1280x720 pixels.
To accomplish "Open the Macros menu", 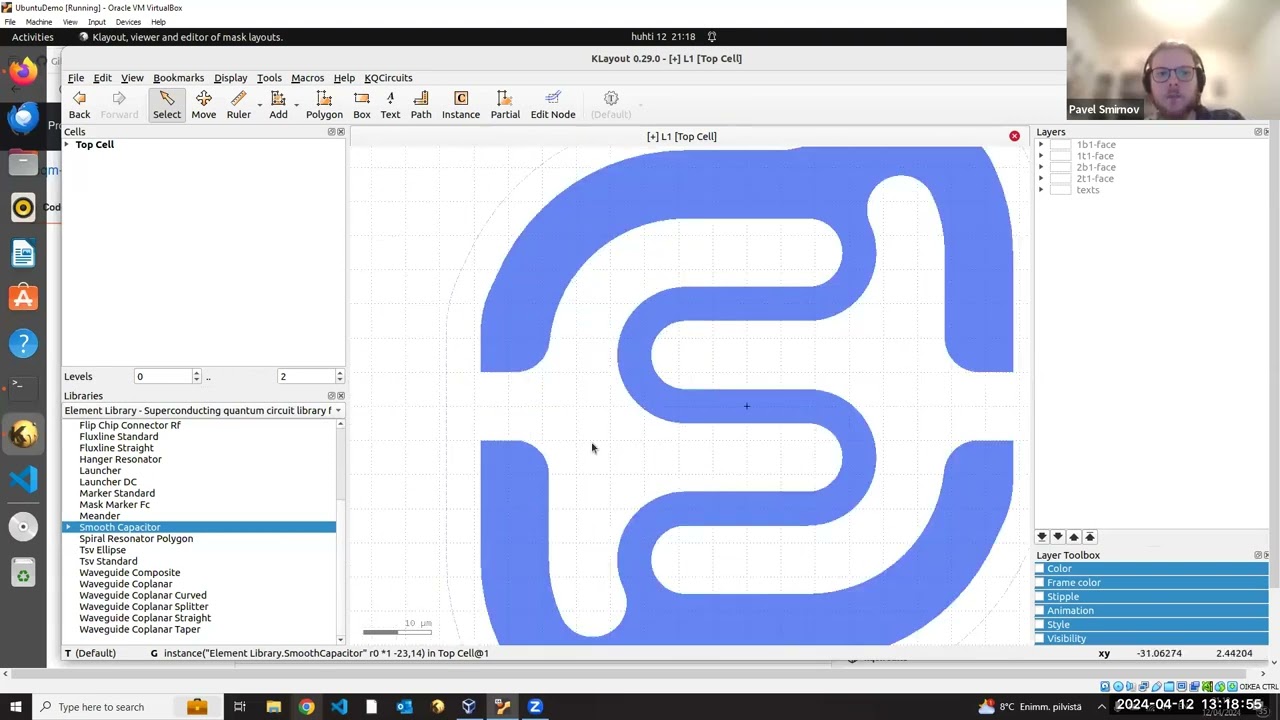I will [x=307, y=78].
